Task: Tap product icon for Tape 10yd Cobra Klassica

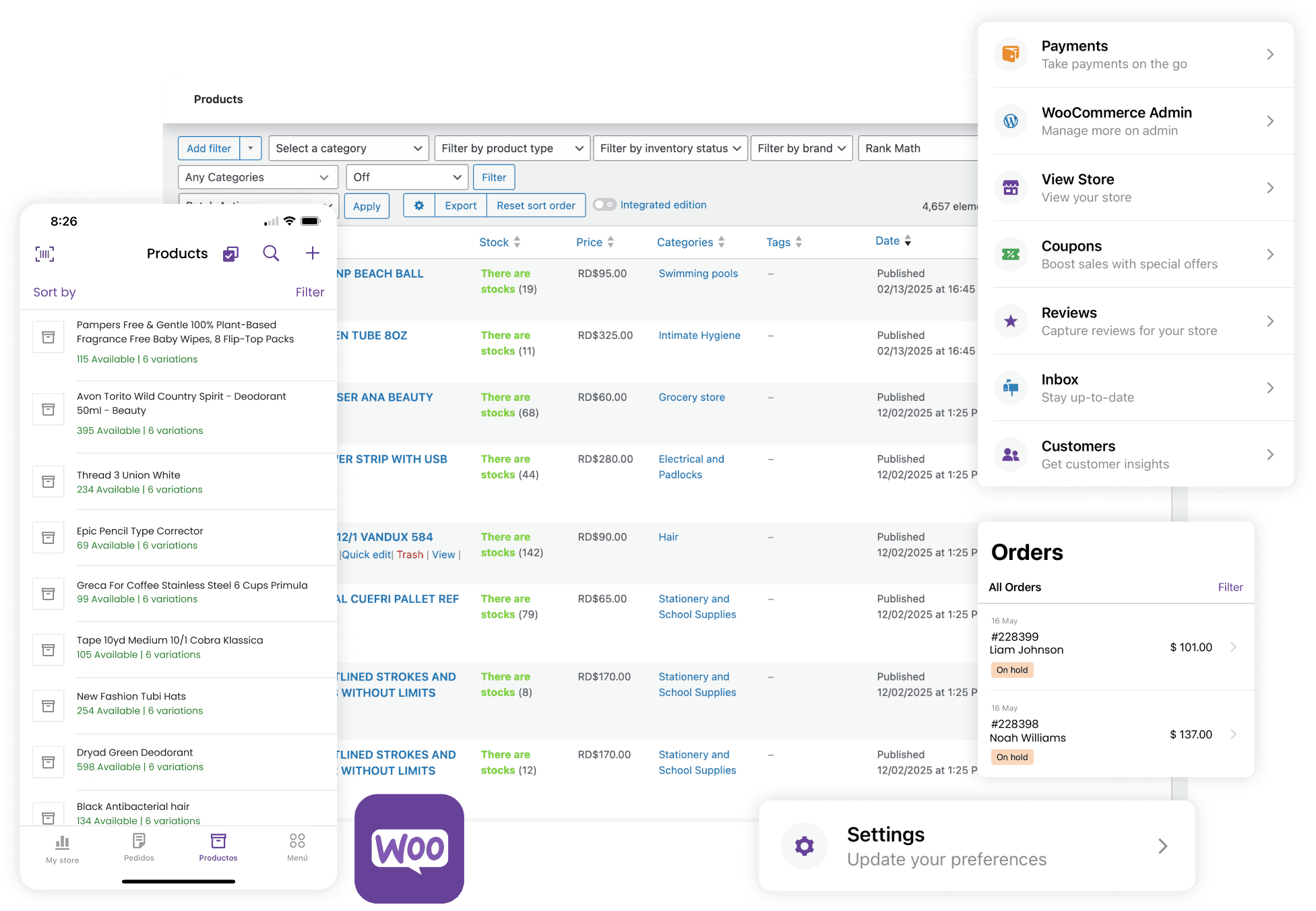Action: click(x=49, y=650)
